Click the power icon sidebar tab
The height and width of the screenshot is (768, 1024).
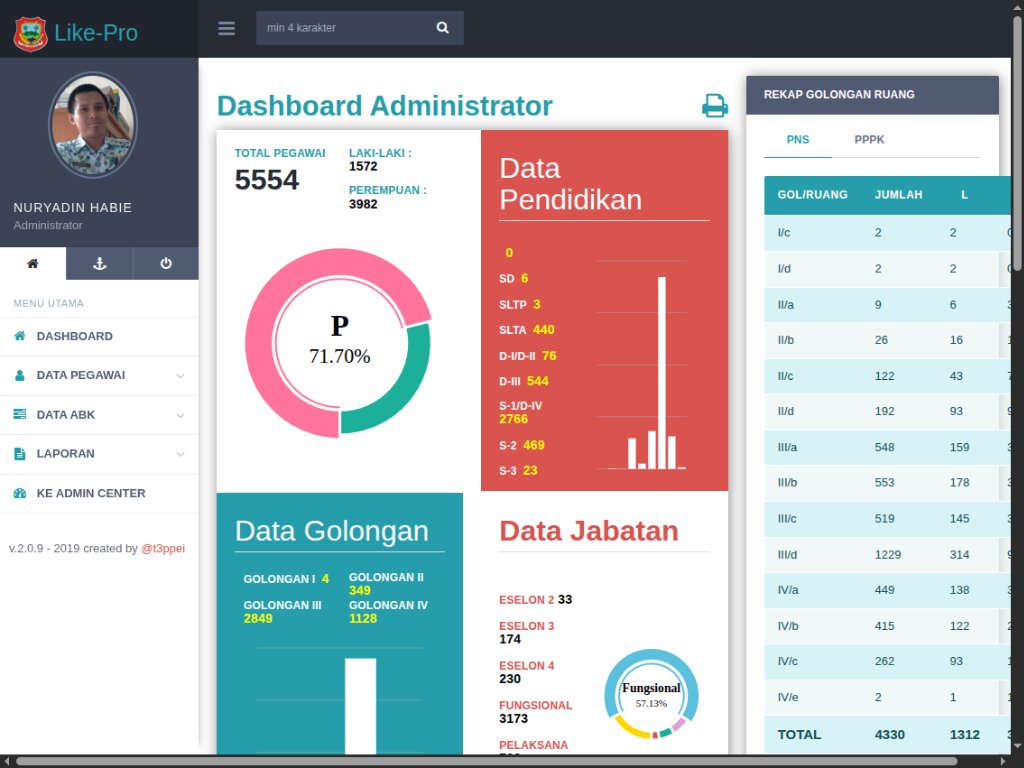click(x=166, y=264)
